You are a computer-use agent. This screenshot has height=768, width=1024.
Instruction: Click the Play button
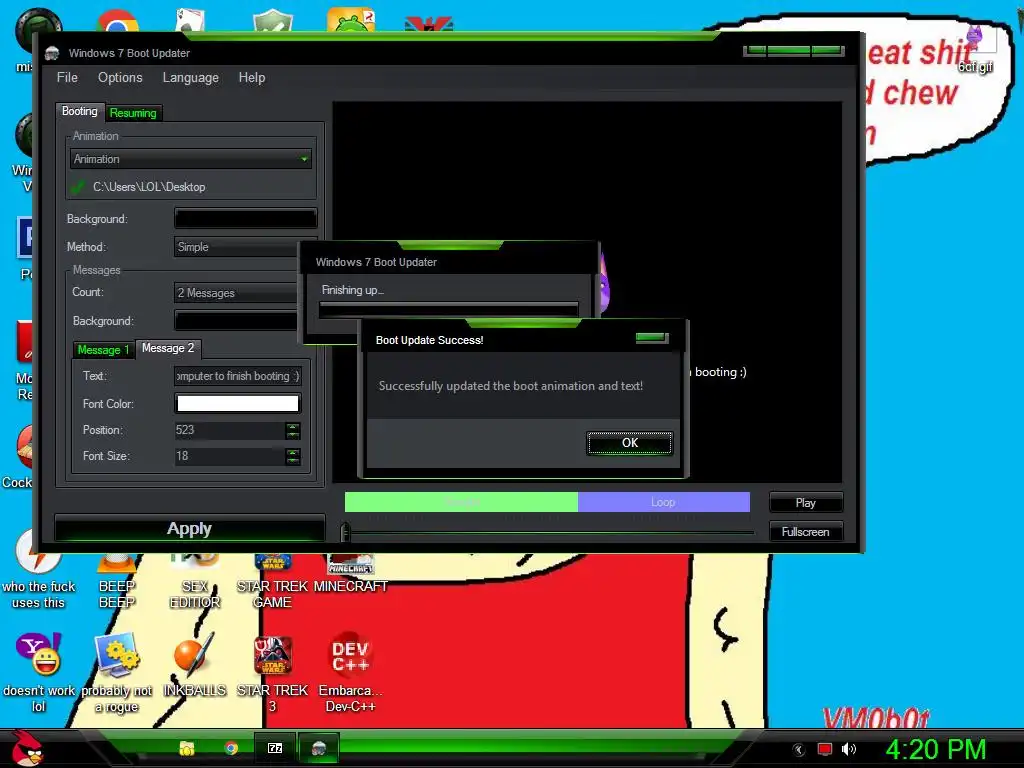coord(806,503)
